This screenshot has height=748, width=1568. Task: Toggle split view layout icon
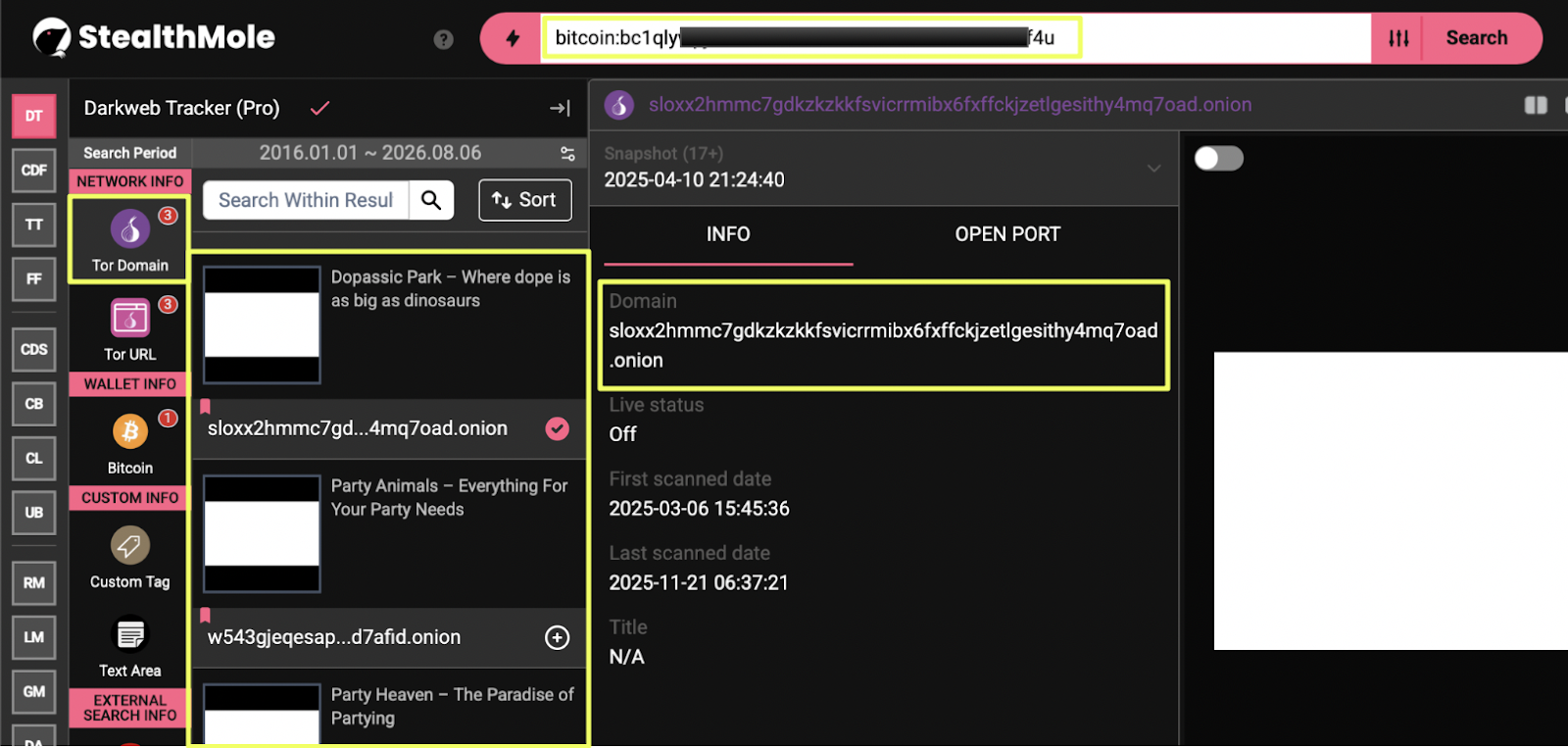[1536, 105]
